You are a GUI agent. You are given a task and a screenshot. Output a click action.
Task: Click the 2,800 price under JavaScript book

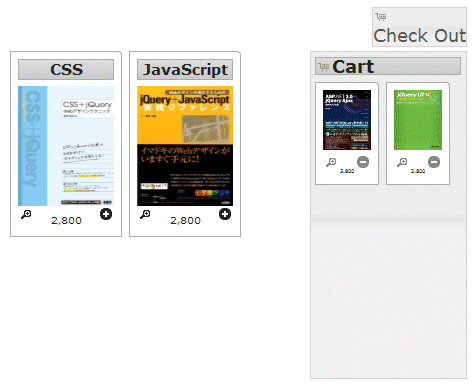[x=185, y=221]
